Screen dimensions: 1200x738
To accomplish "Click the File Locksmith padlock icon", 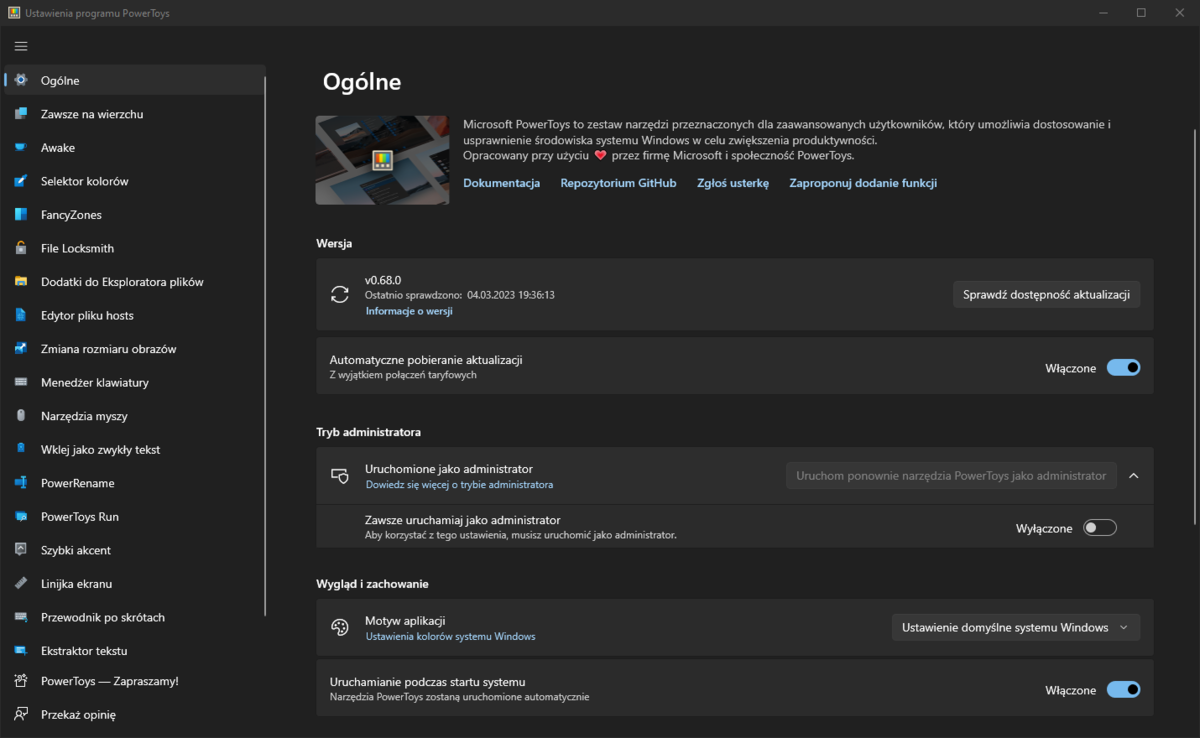I will click(21, 248).
